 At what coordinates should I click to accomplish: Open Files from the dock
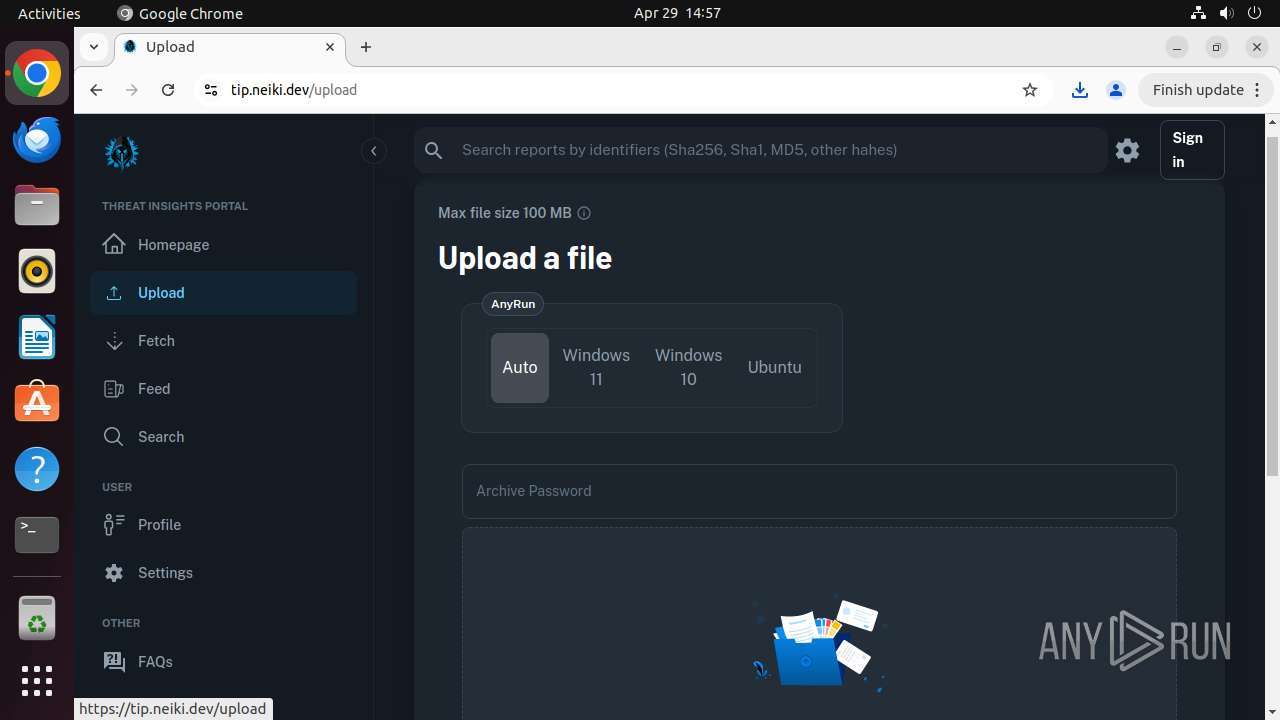(37, 206)
